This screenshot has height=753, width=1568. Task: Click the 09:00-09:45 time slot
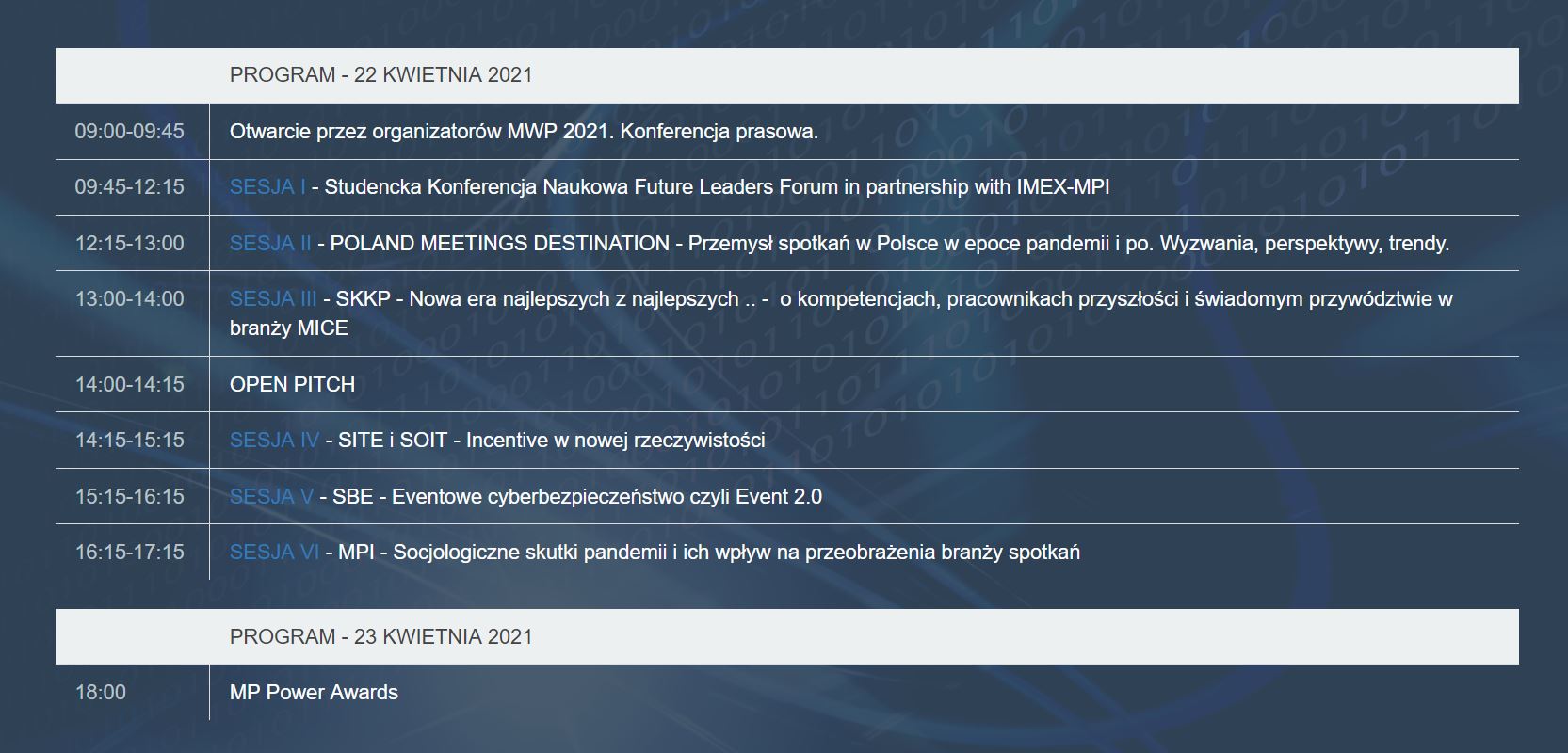(130, 132)
